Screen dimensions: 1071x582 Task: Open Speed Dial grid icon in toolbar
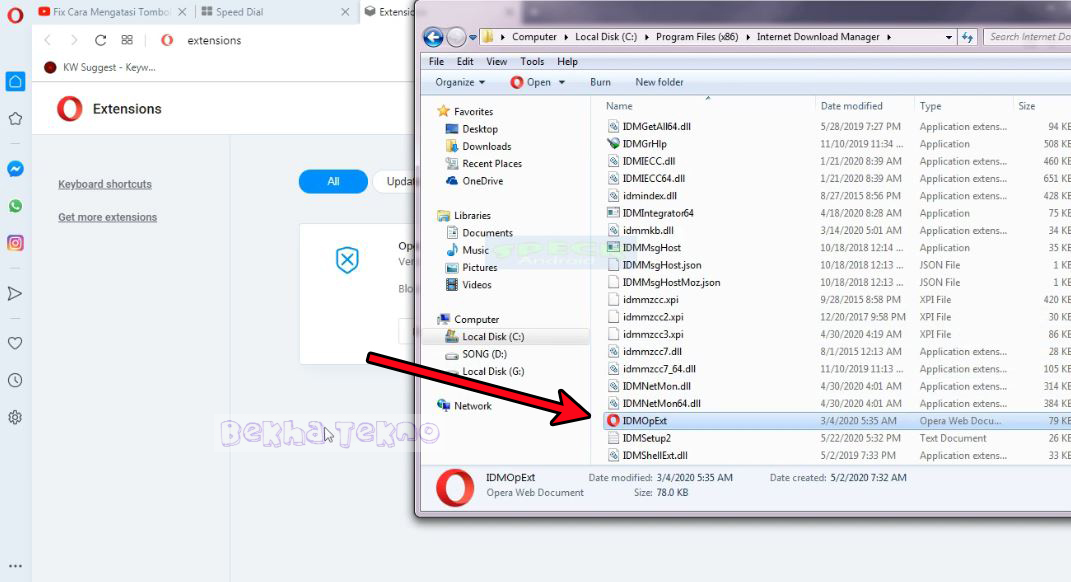[127, 40]
